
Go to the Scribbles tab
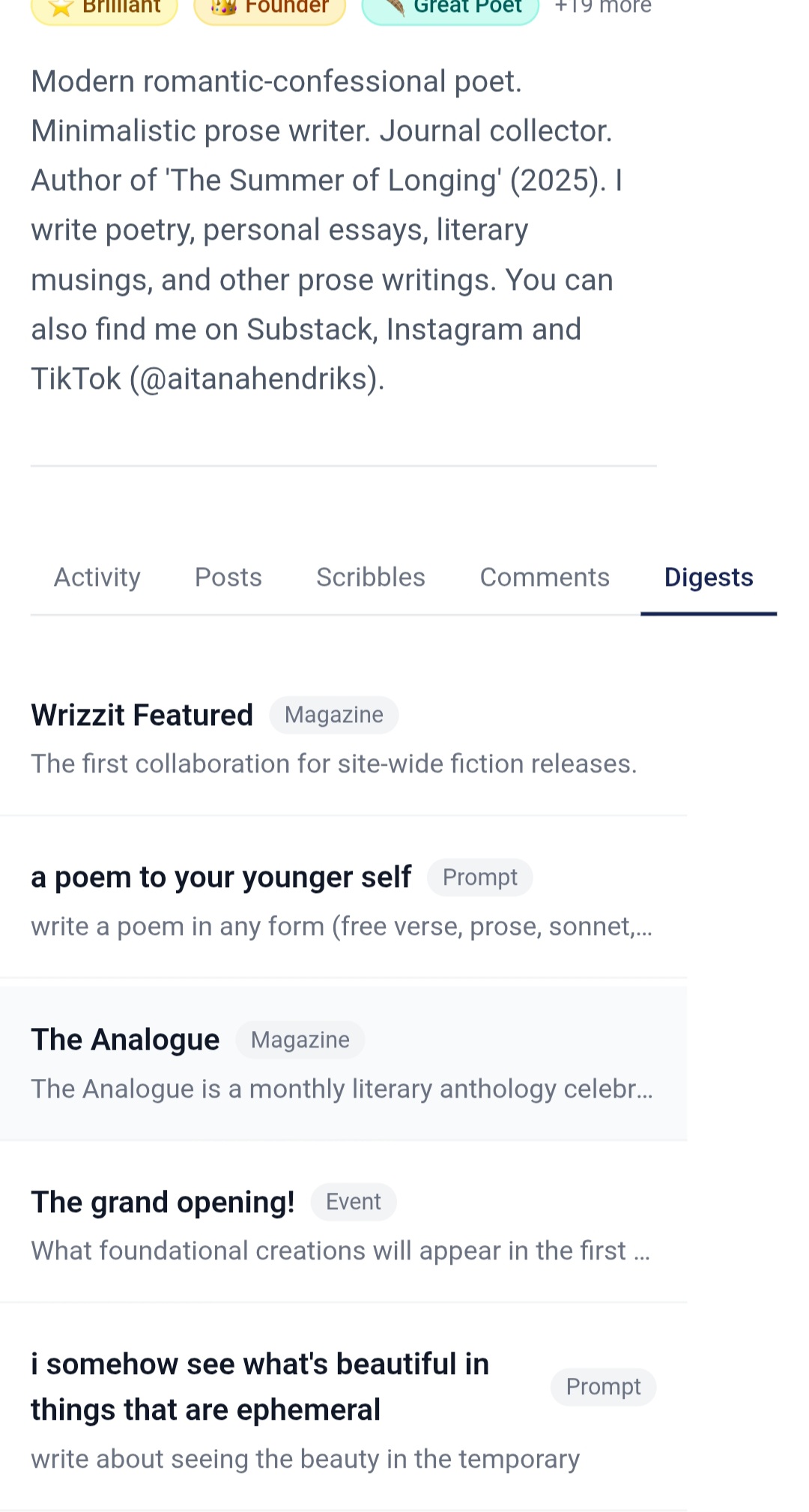point(371,577)
